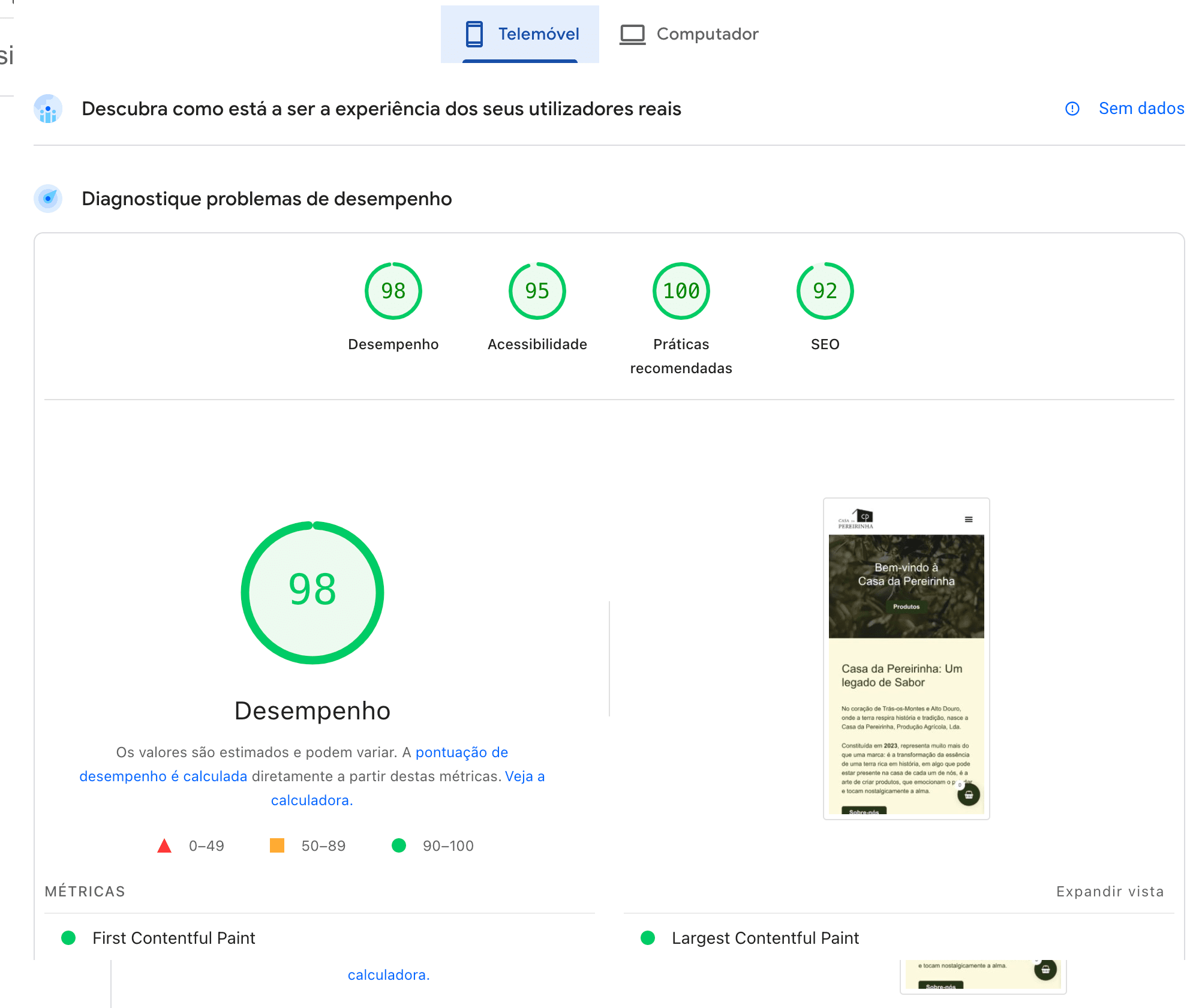The height and width of the screenshot is (1008, 1199).
Task: Click the real-user experience insights icon
Action: point(48,109)
